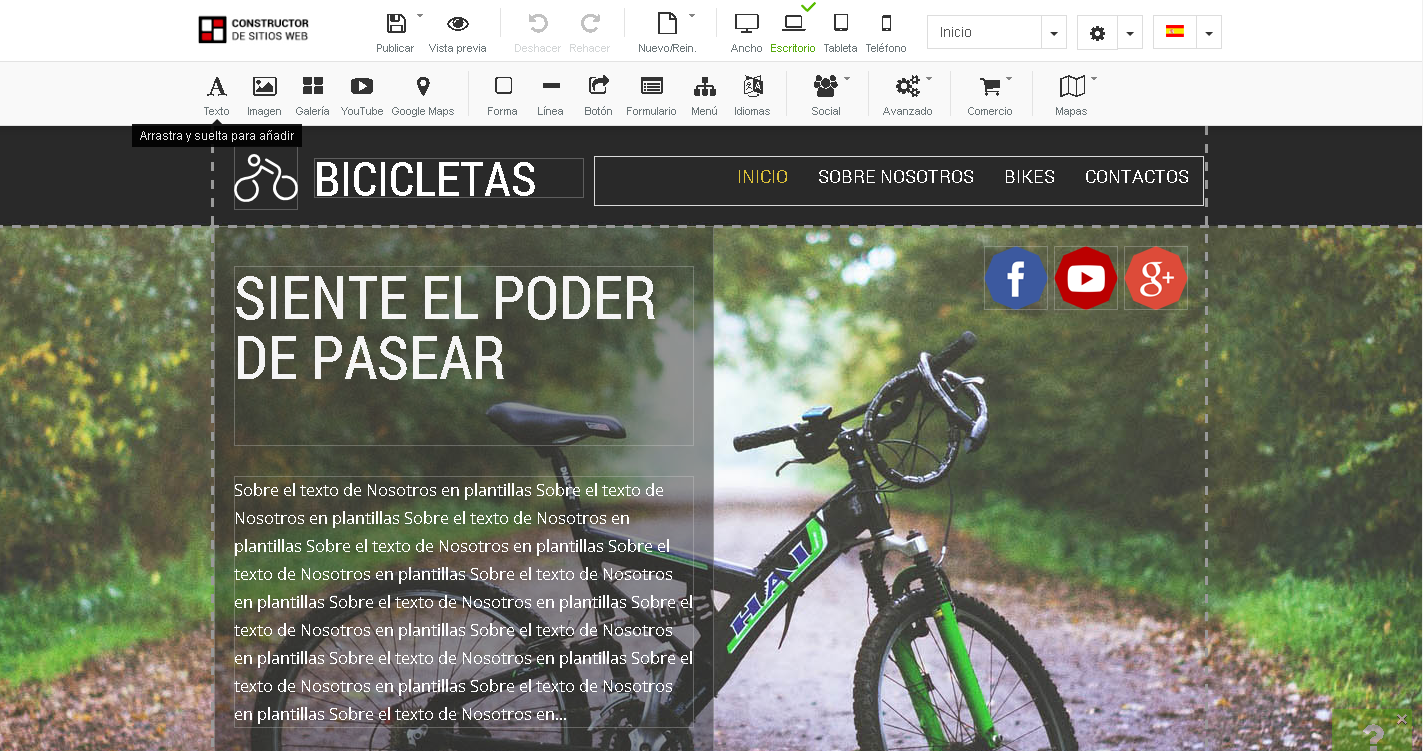Screen dimensions: 1423x751
Task: Expand the Avanzado dropdown arrow
Action: 929,78
